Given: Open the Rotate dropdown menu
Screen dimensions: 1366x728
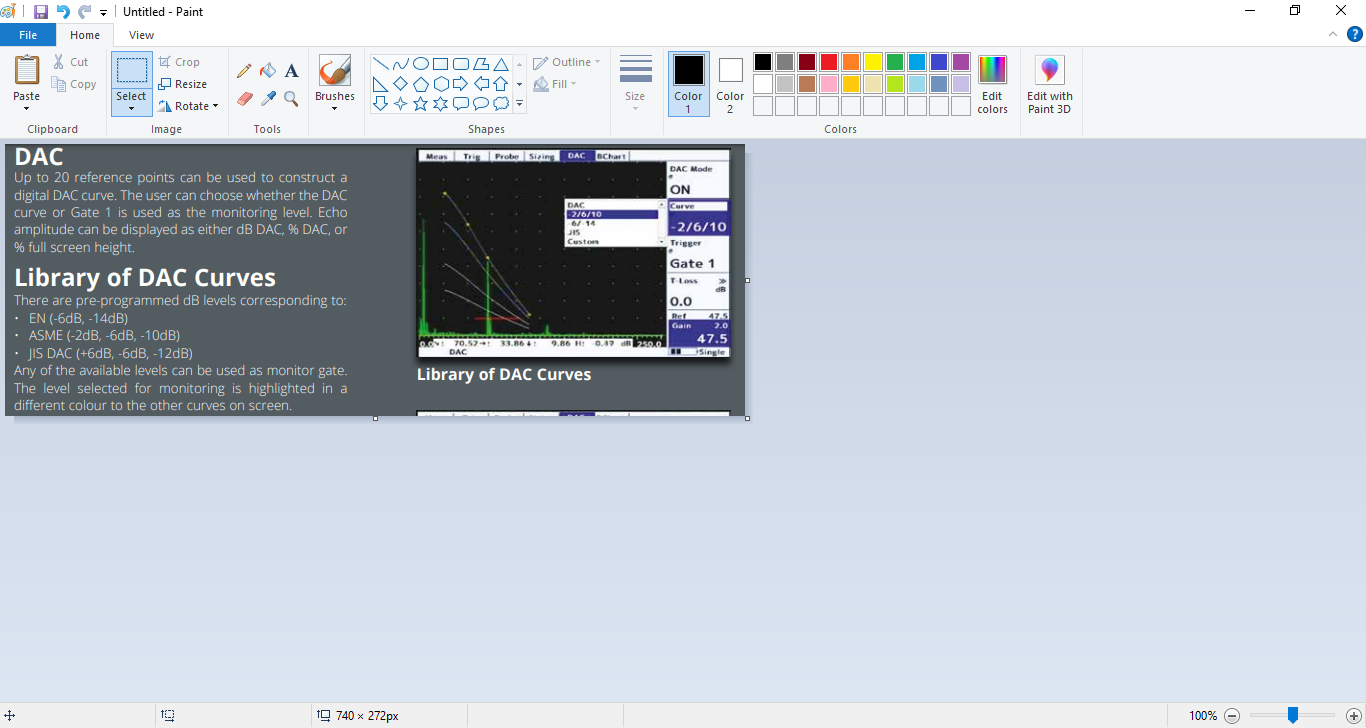Looking at the screenshot, I should (x=215, y=106).
